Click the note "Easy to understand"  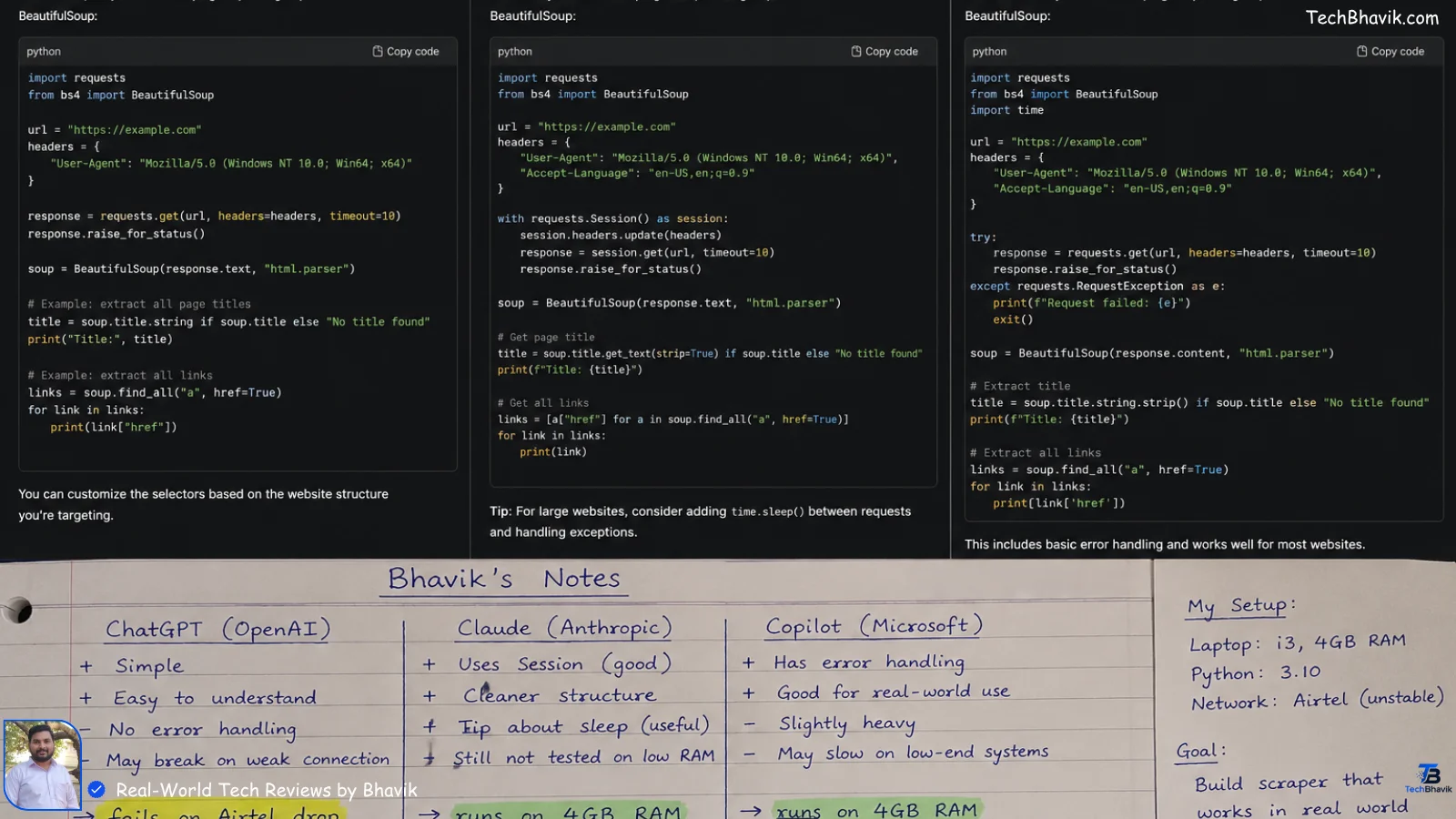pos(215,698)
